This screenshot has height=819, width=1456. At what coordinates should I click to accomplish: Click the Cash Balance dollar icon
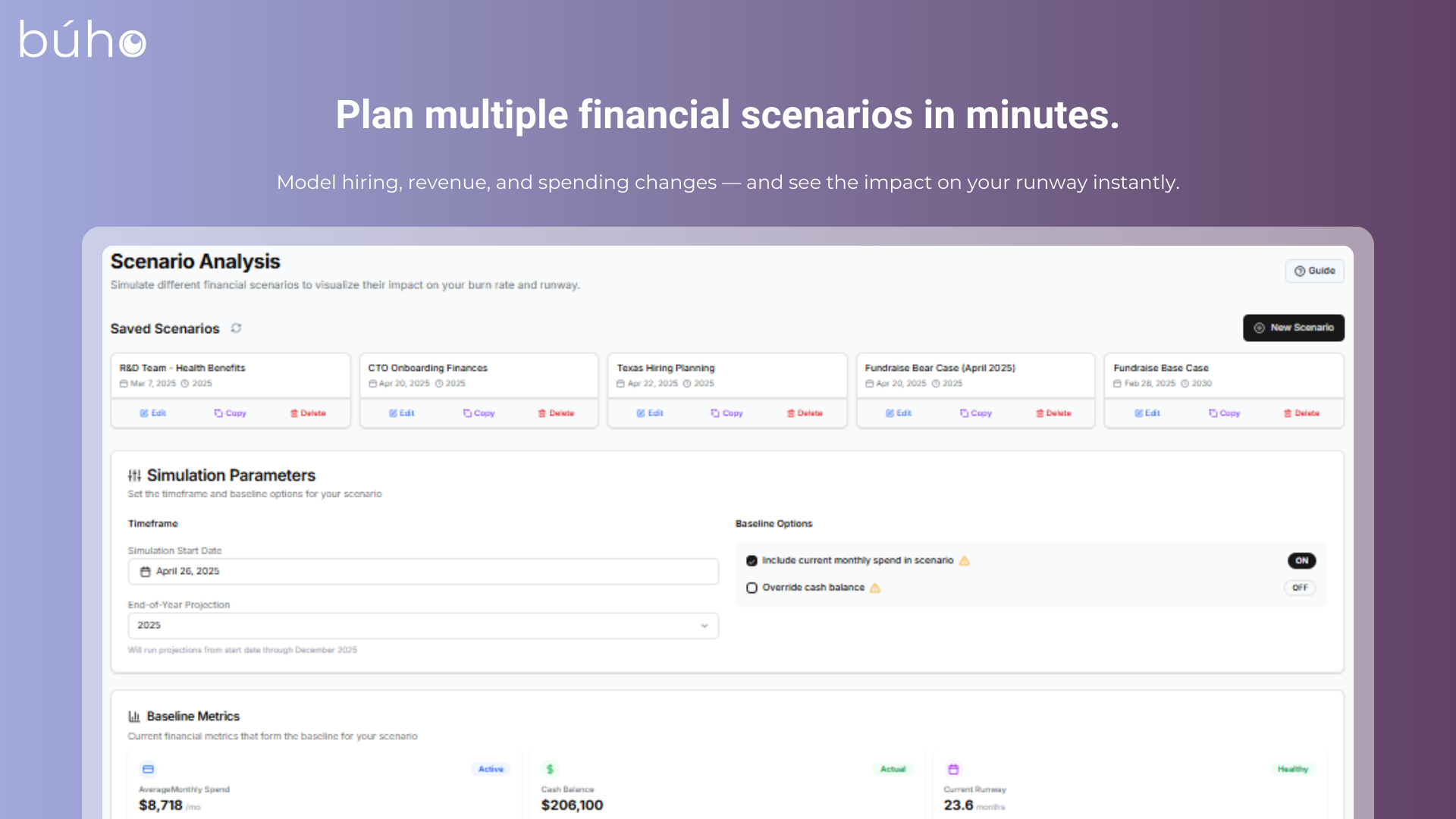pos(550,769)
